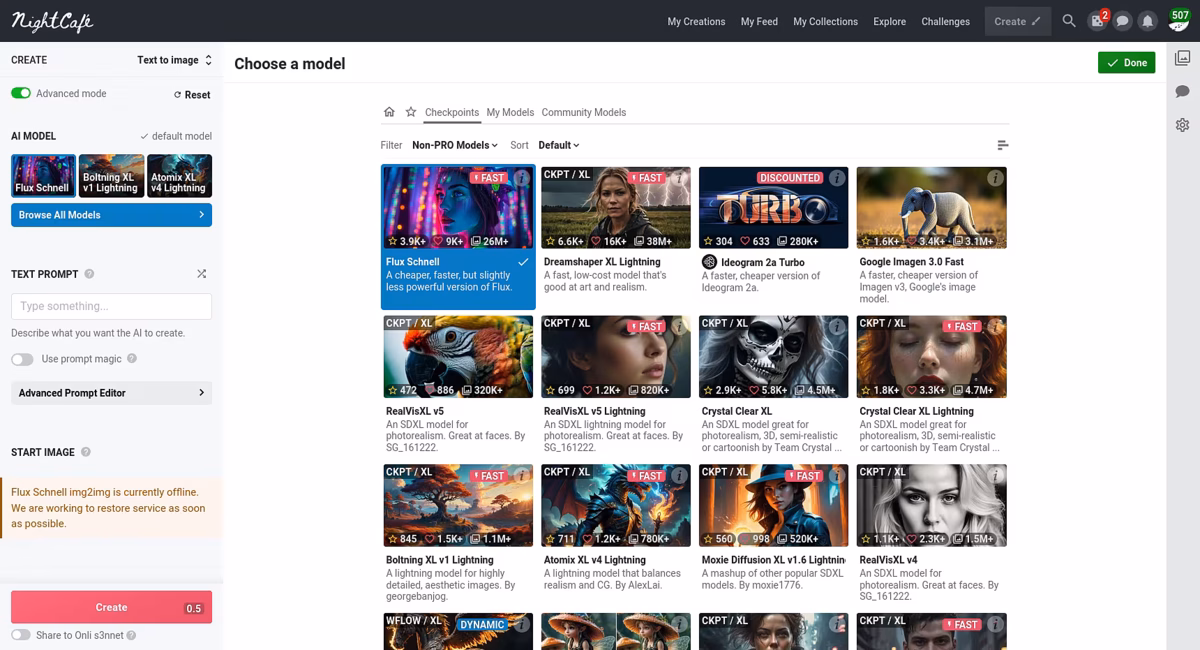Viewport: 1200px width, 650px height.
Task: Click the green Done button
Action: pos(1126,63)
